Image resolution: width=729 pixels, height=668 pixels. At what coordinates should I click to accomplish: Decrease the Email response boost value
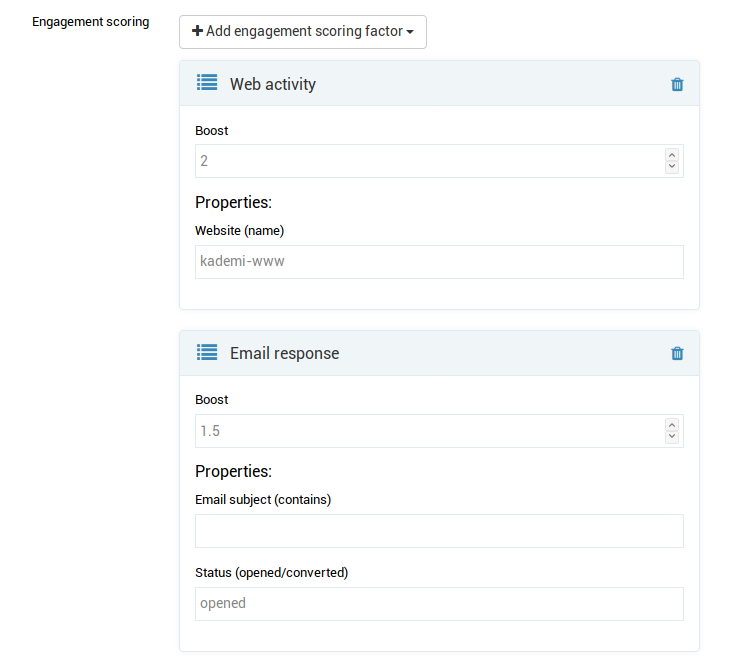[x=672, y=437]
